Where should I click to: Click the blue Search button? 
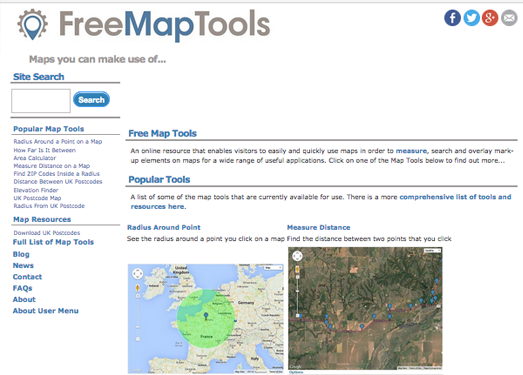pyautogui.click(x=91, y=99)
